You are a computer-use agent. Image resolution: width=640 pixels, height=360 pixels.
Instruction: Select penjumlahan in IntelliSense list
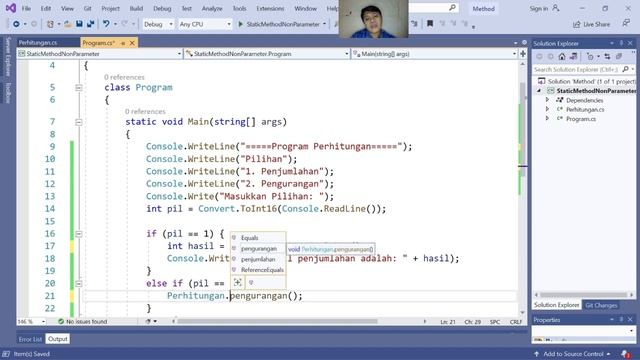tap(258, 259)
